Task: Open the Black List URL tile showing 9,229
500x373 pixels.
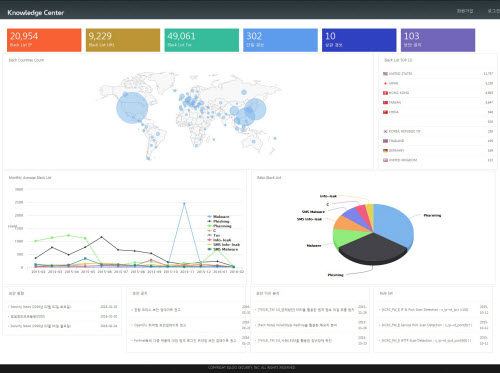Action: click(x=123, y=40)
